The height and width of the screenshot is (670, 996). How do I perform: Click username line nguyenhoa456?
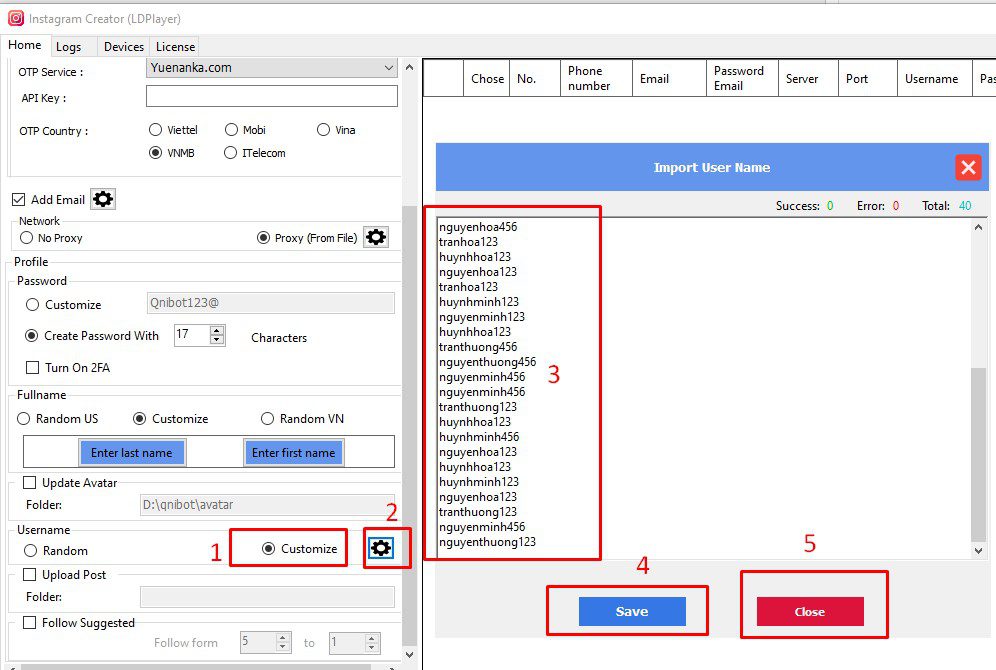(x=478, y=227)
